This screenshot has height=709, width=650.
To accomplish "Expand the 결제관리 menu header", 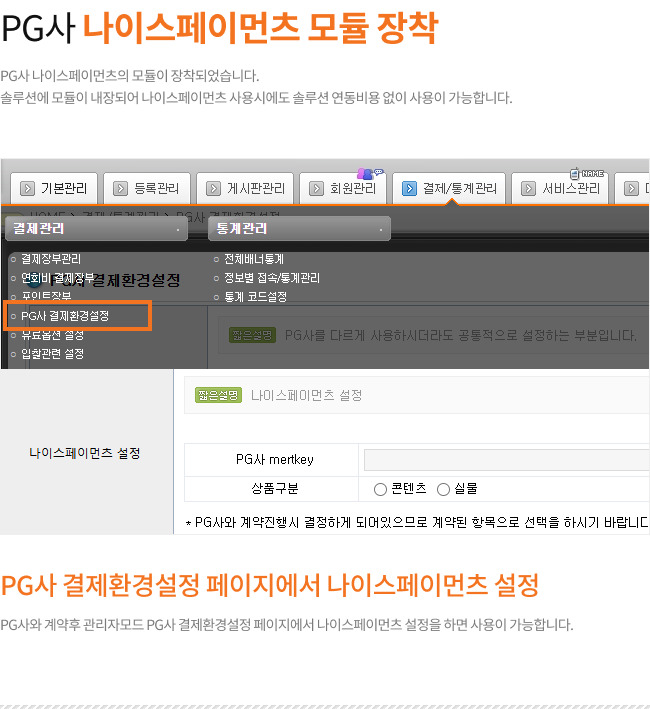I will point(96,228).
